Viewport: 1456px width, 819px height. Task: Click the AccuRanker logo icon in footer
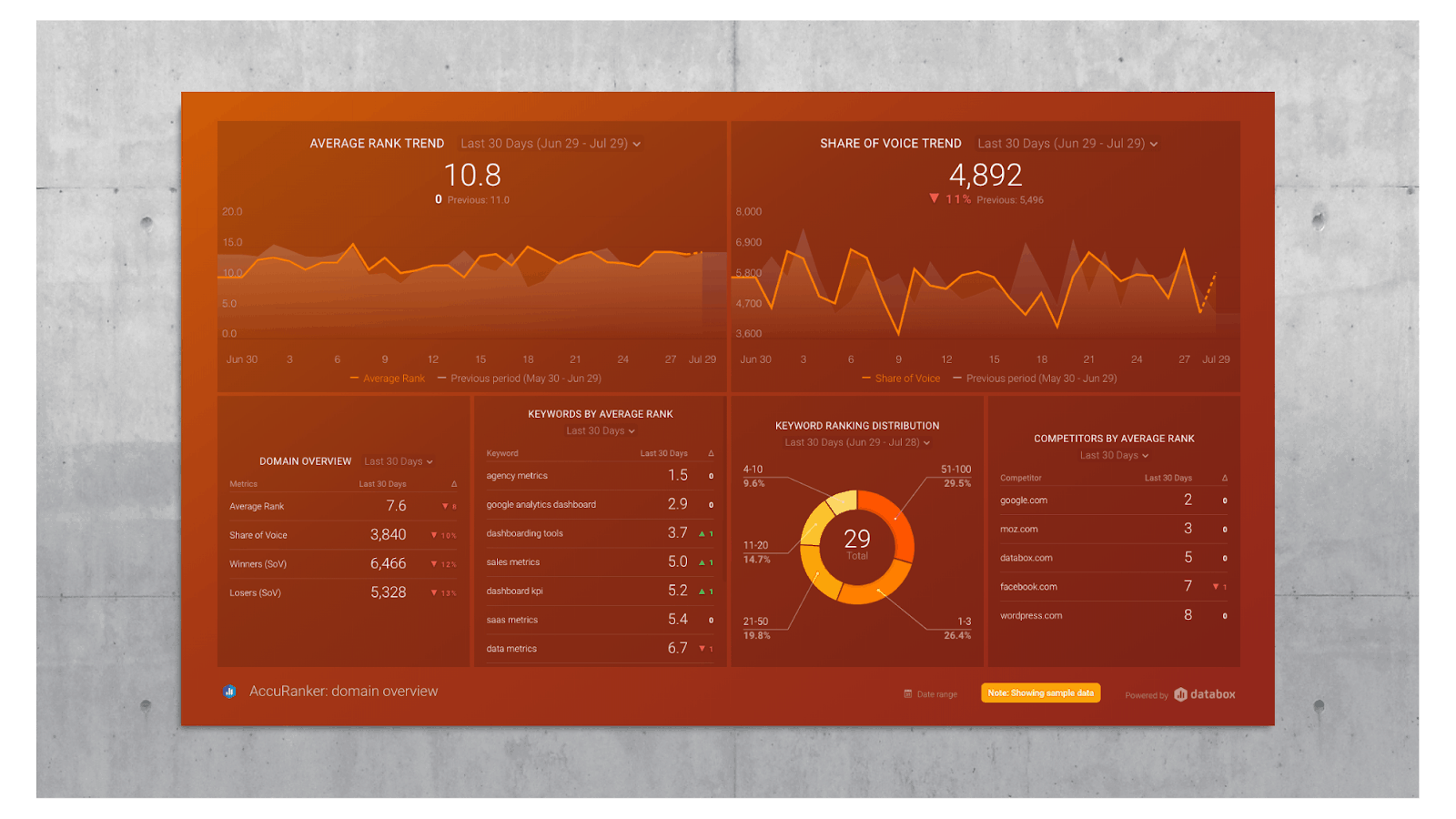coord(230,692)
